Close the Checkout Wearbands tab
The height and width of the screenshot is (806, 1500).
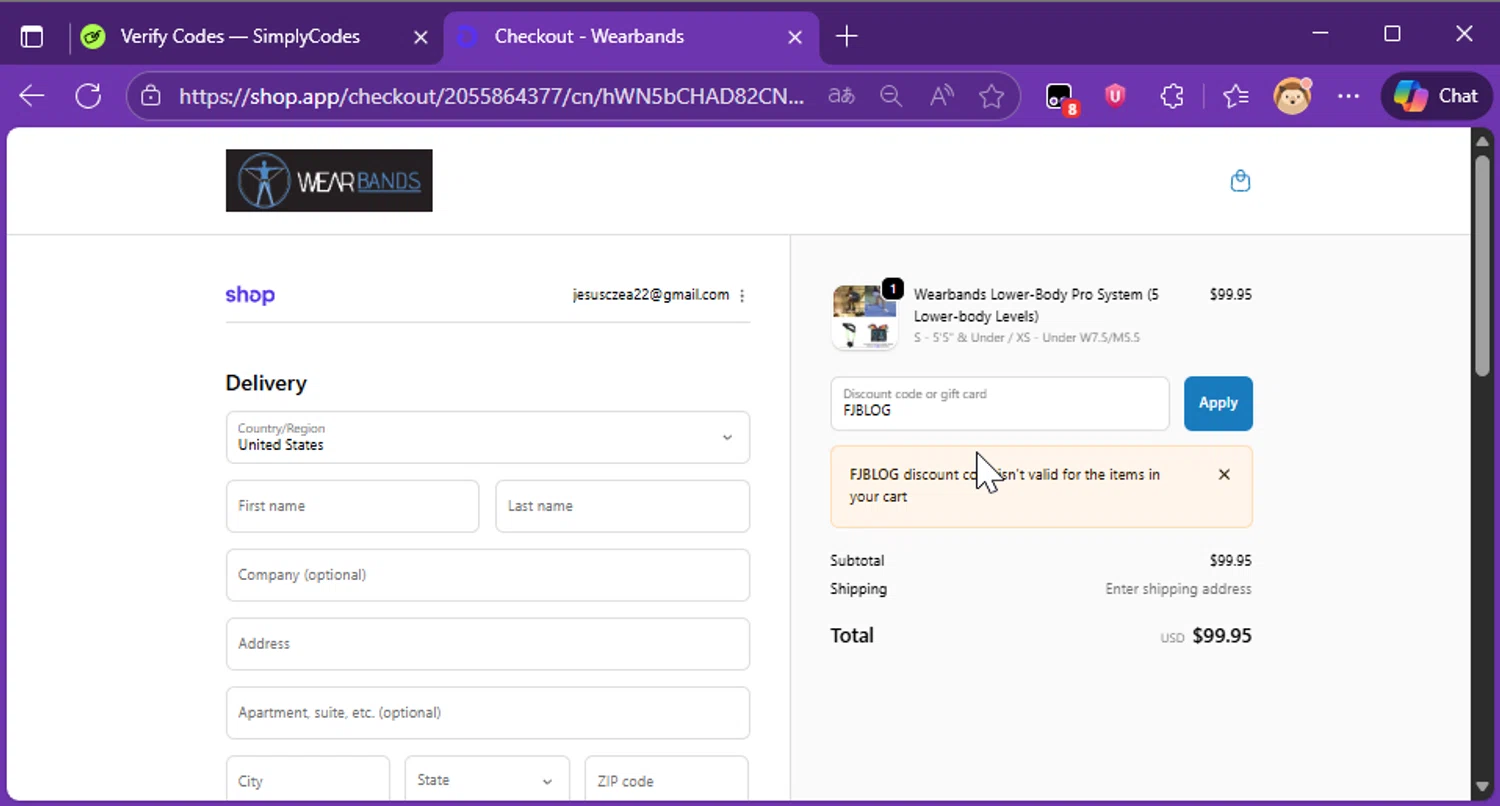(795, 37)
